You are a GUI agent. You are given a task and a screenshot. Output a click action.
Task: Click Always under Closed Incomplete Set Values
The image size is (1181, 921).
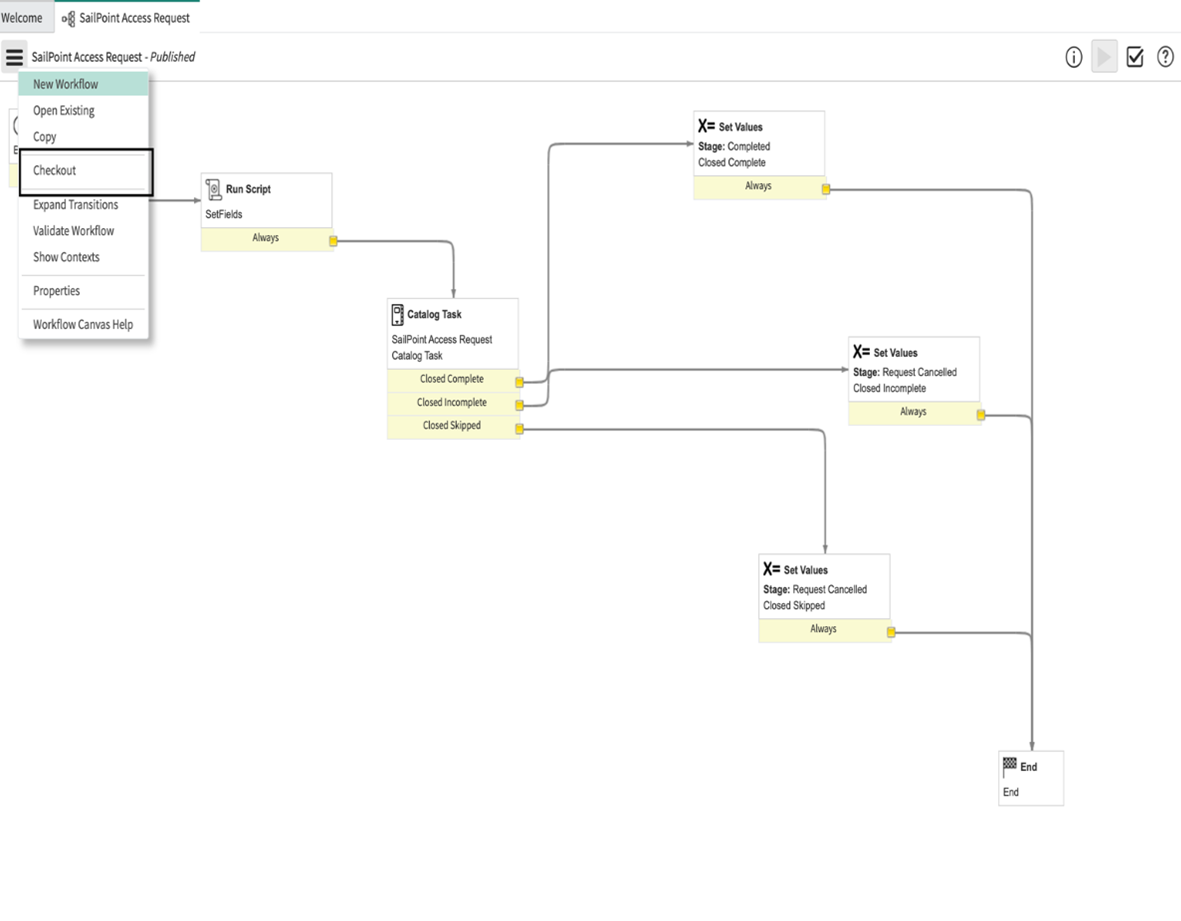pos(914,412)
